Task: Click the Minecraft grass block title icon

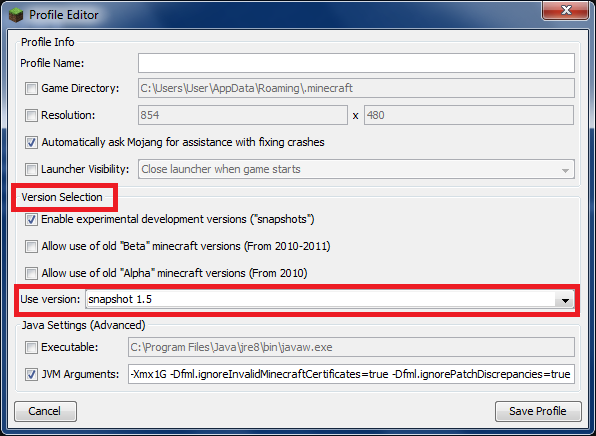Action: point(16,15)
